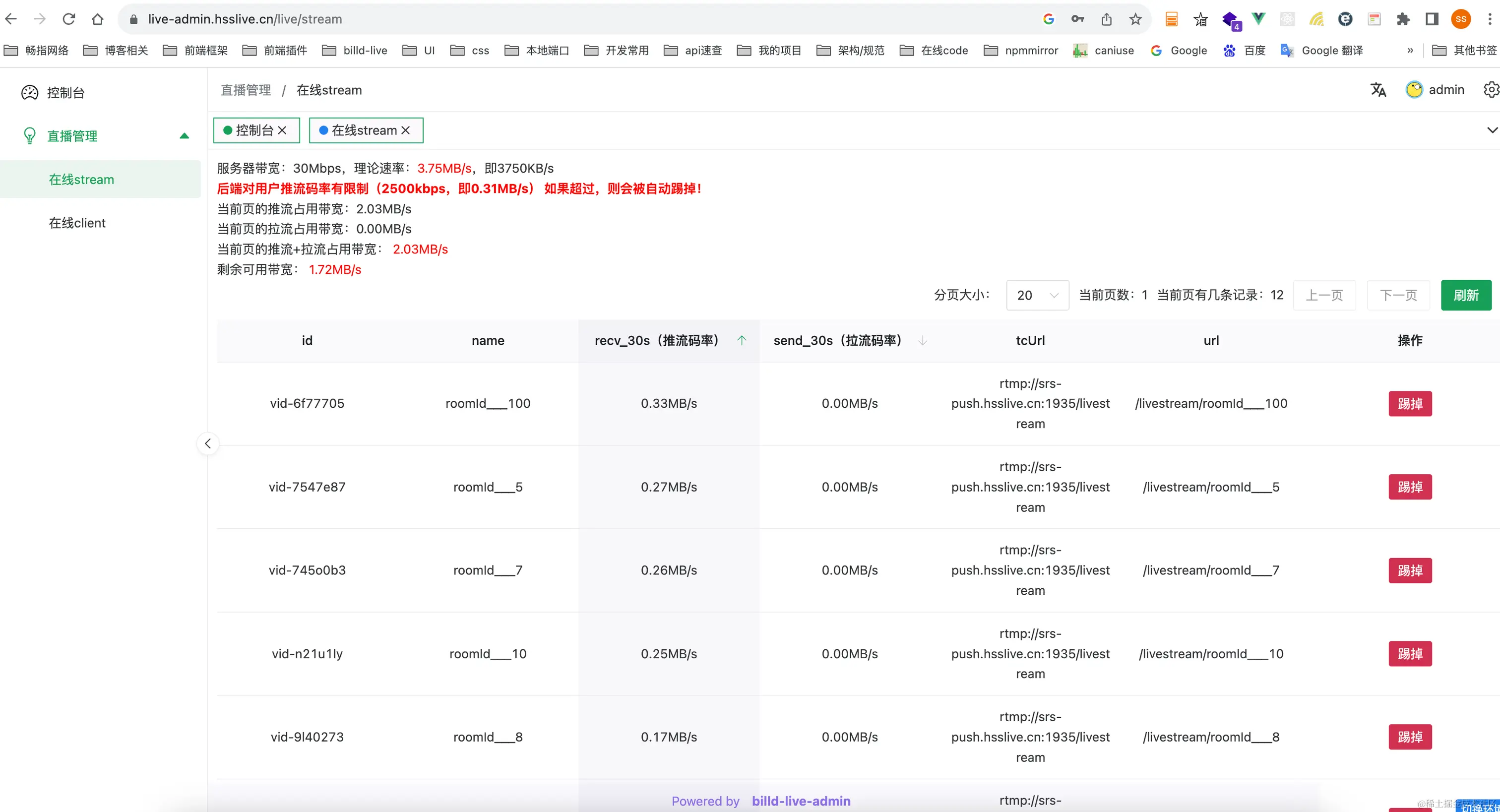Click the 直播管理 lightbulb icon
The width and height of the screenshot is (1500, 812).
tap(30, 136)
